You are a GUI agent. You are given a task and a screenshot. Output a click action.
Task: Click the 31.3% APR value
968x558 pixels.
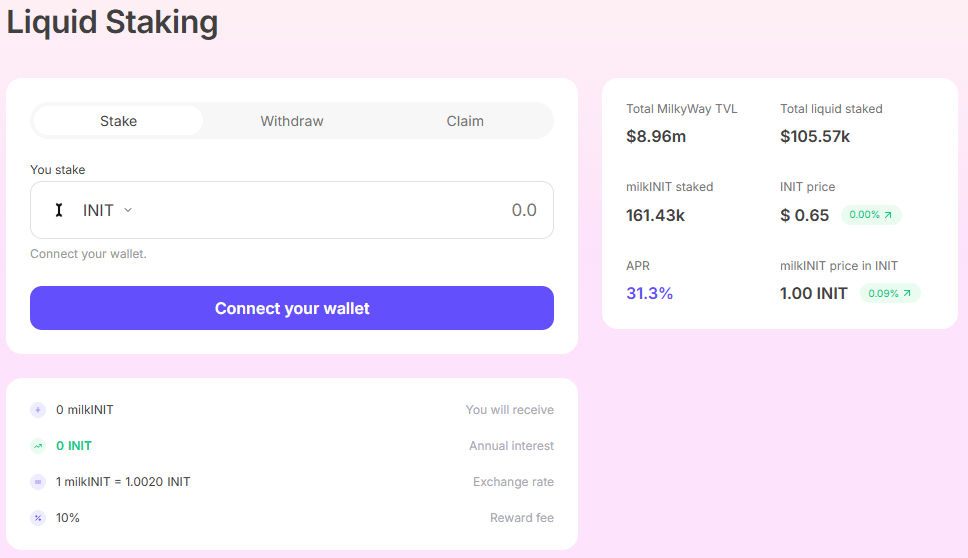point(649,293)
